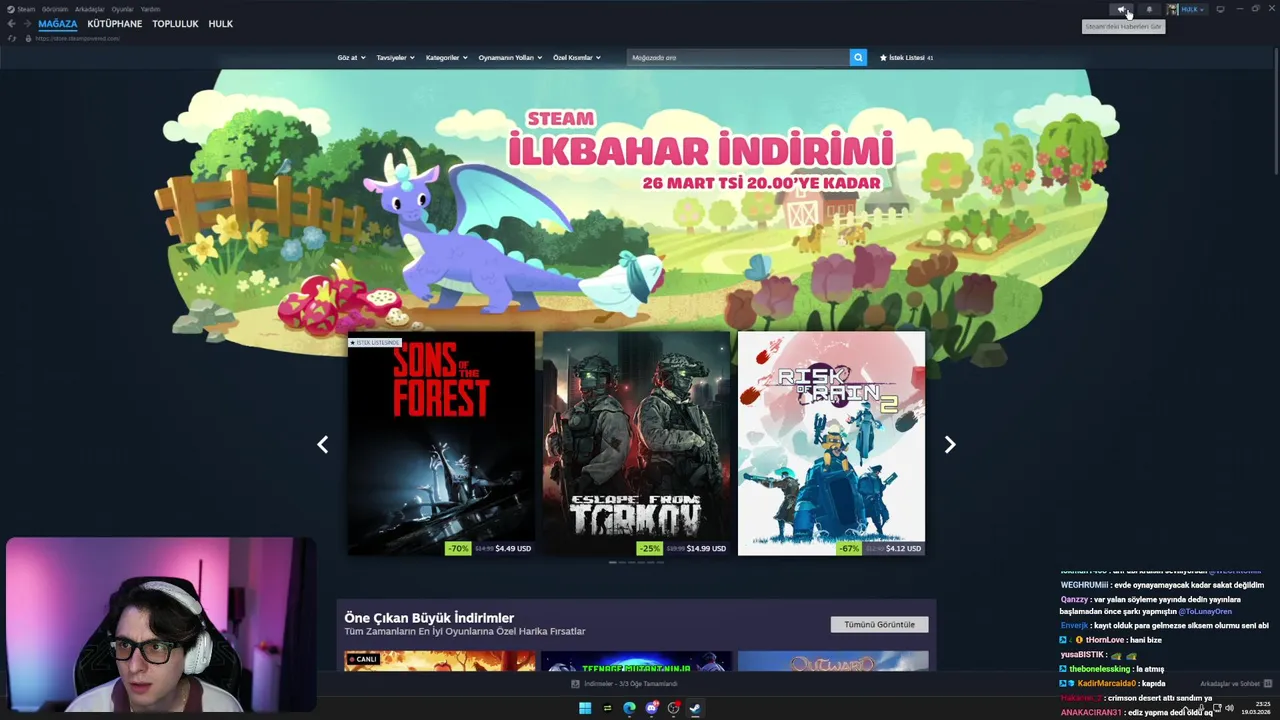Open the Arkadaşlar ve Sohbet panel
This screenshot has height=720, width=1280.
coord(1235,684)
